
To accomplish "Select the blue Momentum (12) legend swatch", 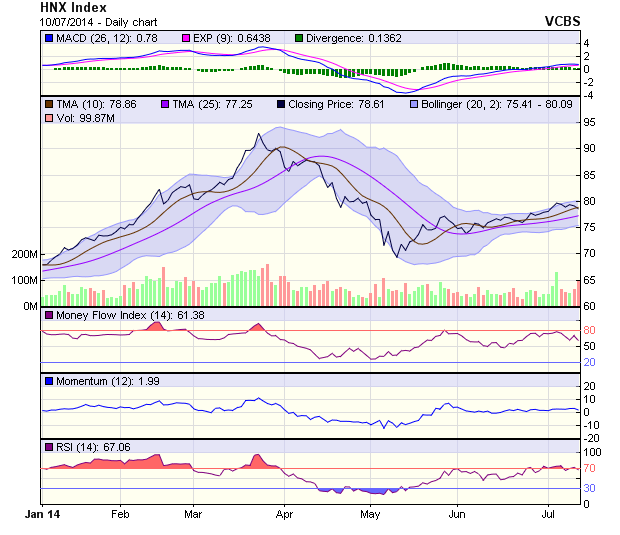I will pyautogui.click(x=49, y=382).
